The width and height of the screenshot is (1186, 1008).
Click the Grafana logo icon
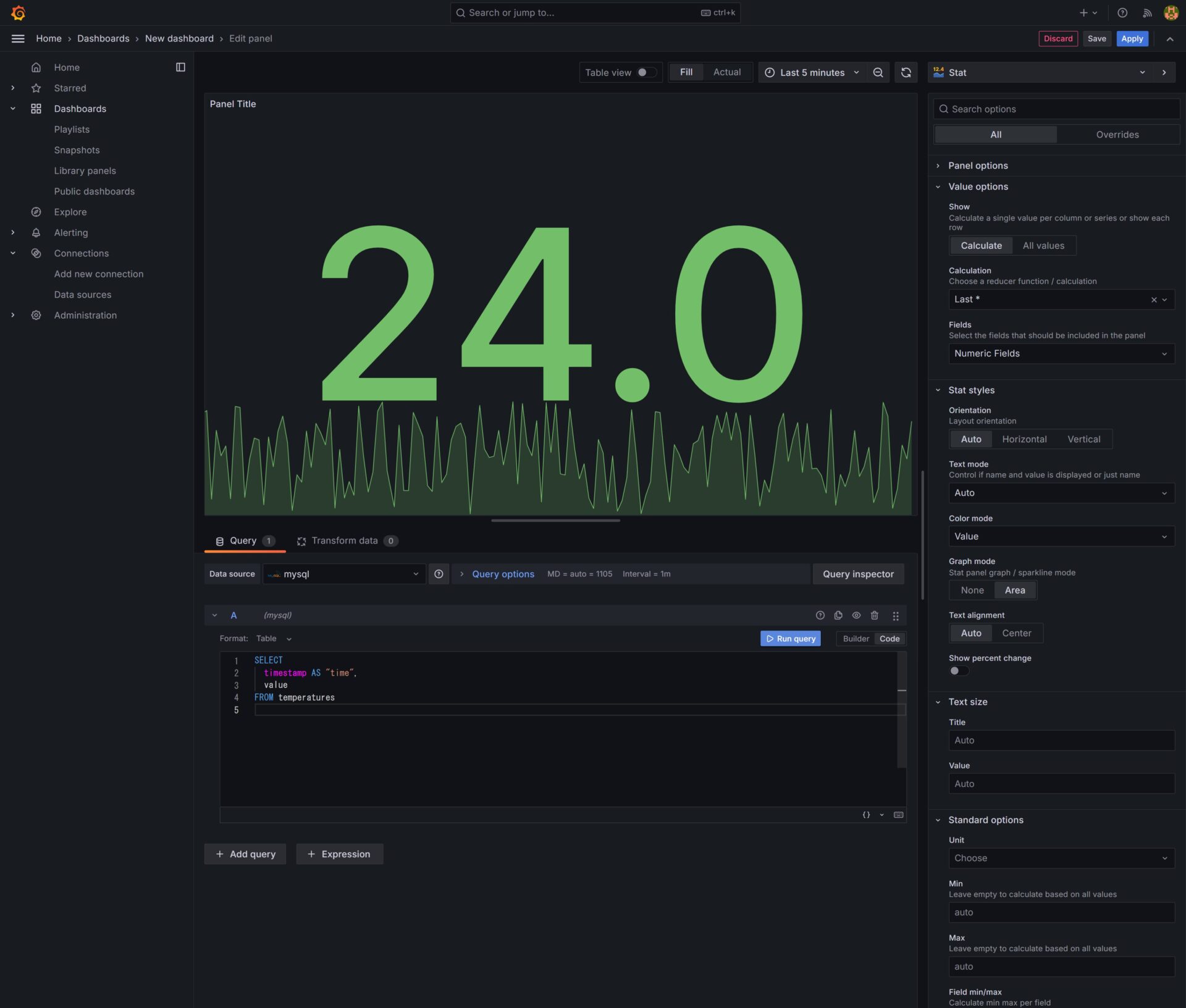point(18,12)
